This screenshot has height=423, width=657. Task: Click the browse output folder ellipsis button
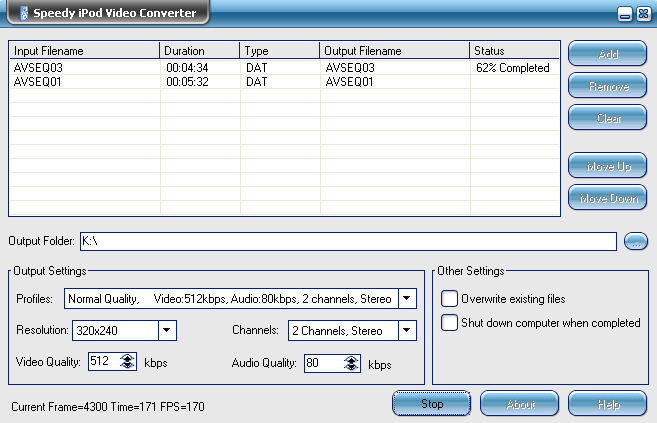click(x=636, y=241)
